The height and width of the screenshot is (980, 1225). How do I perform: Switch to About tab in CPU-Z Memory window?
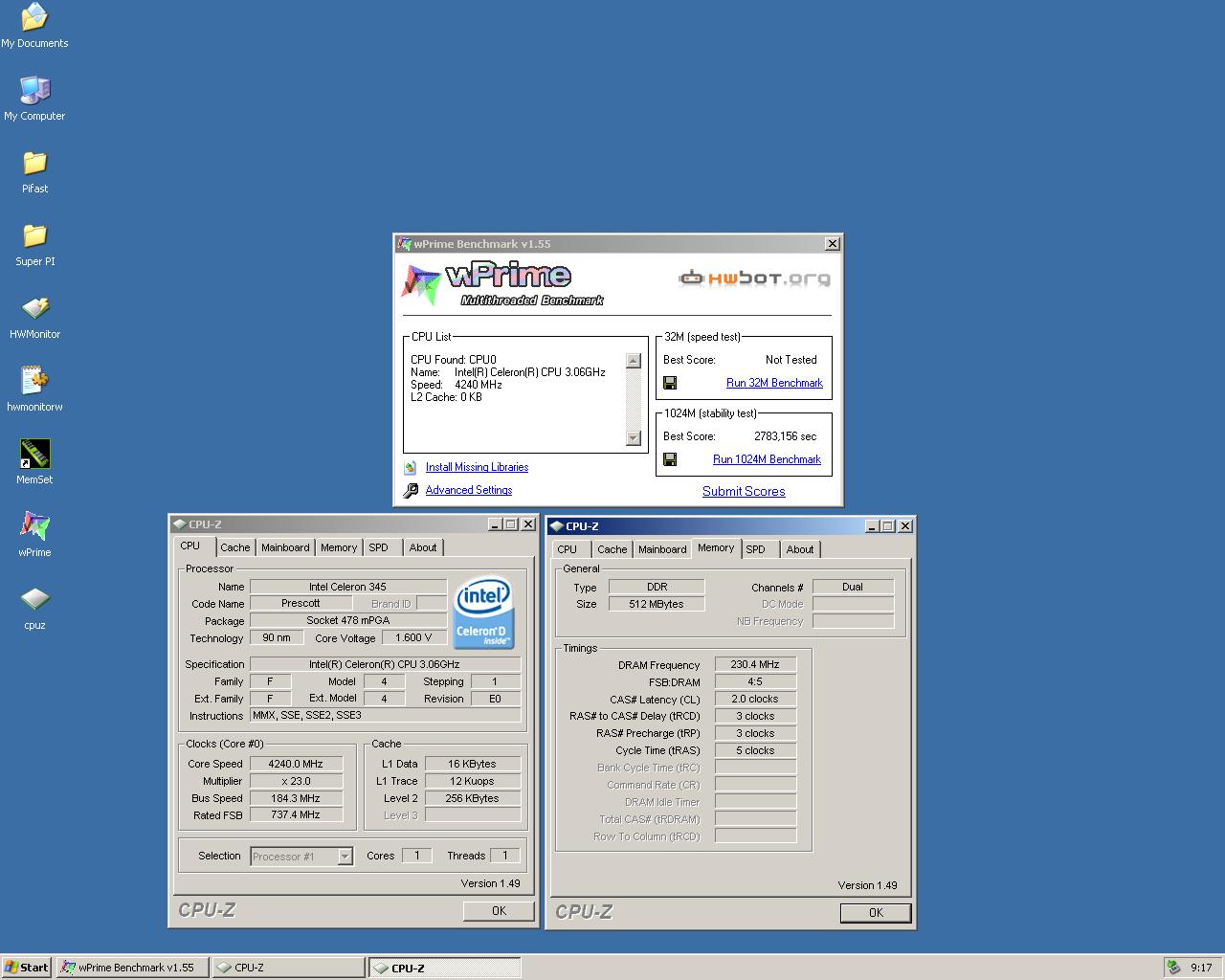tap(800, 549)
